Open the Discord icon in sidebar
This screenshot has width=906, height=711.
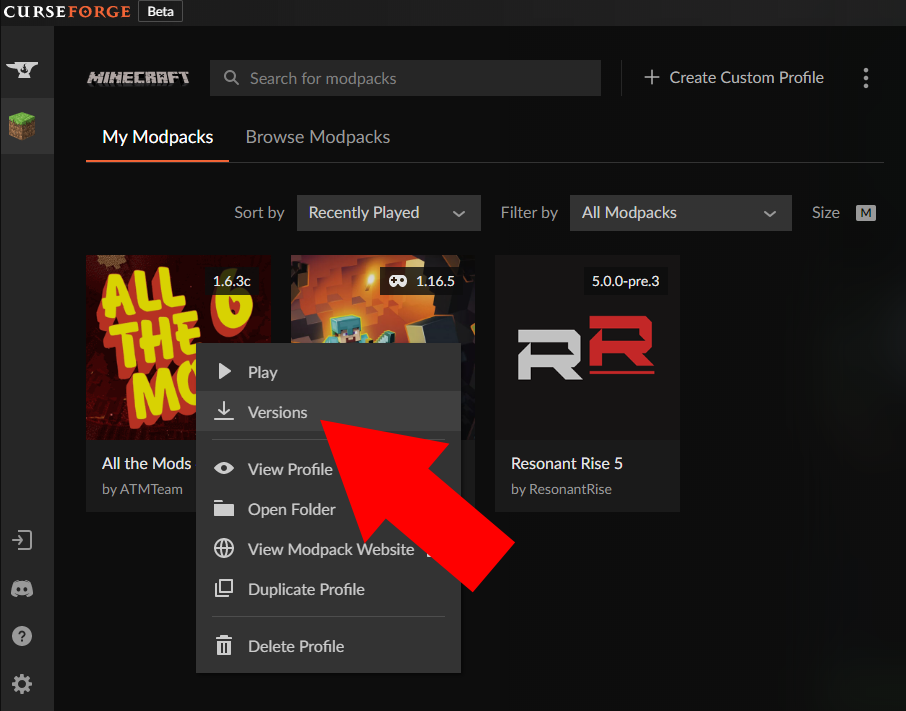(22, 589)
